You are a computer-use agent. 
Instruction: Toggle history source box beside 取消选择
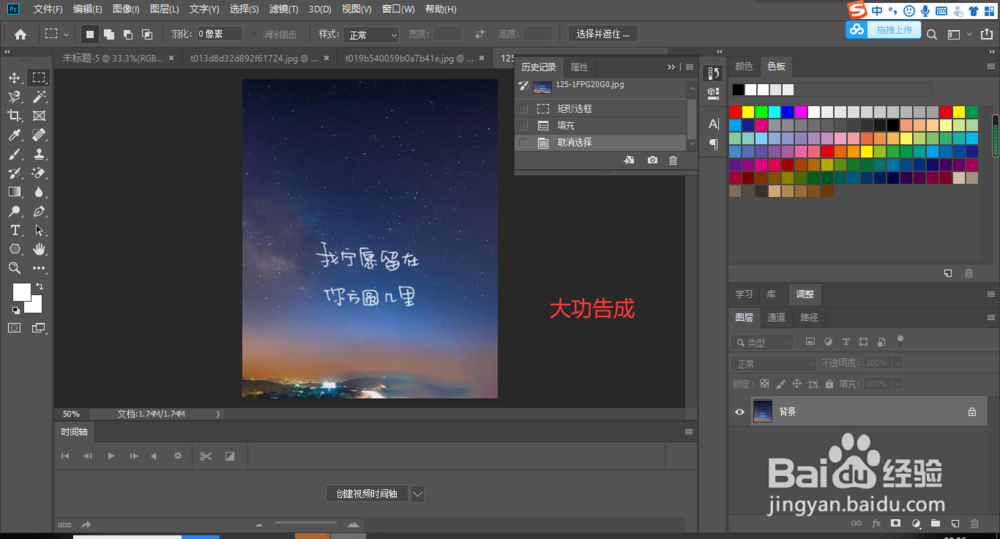pyautogui.click(x=523, y=143)
